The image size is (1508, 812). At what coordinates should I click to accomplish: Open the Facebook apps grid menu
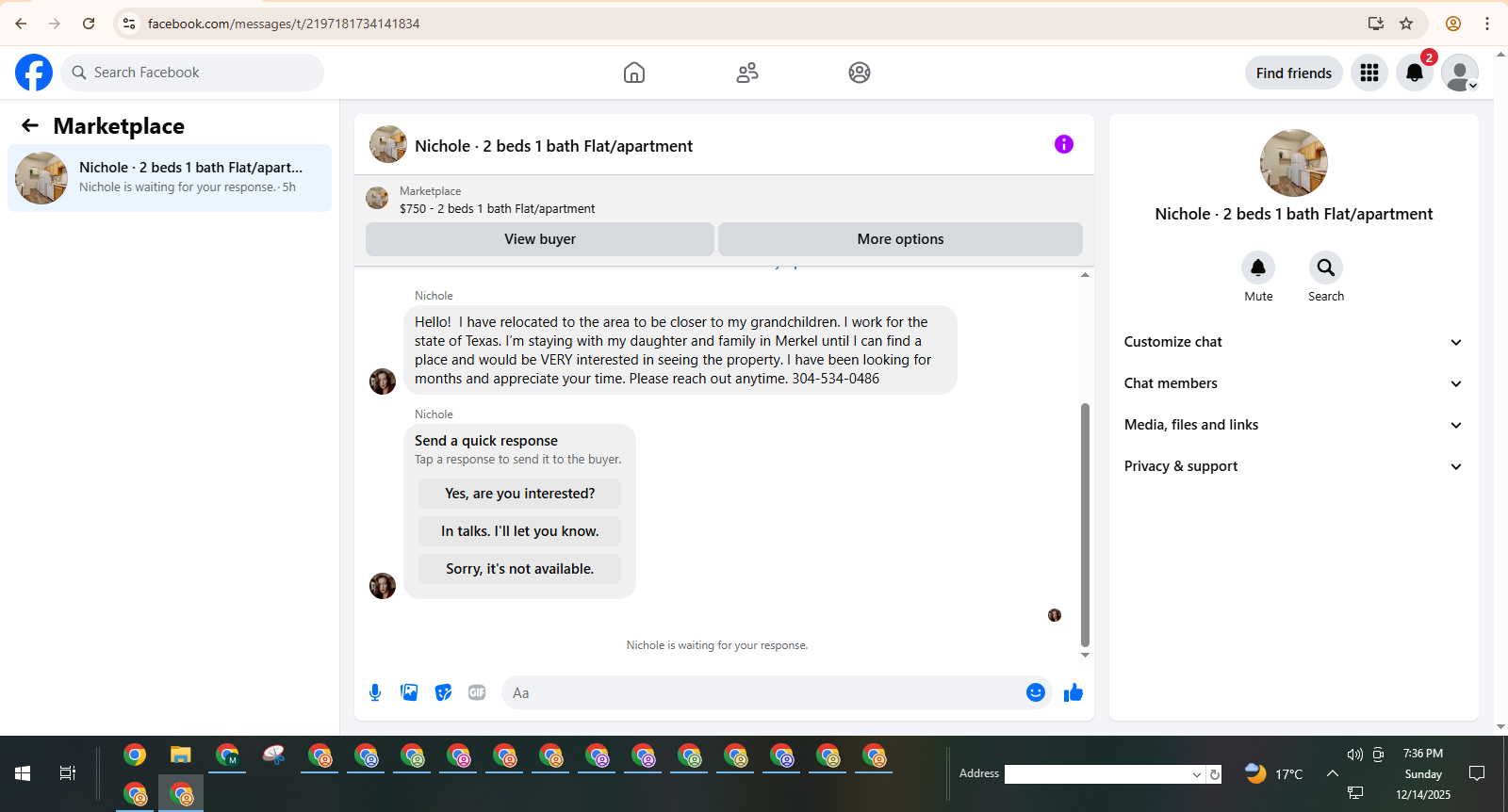click(x=1369, y=73)
